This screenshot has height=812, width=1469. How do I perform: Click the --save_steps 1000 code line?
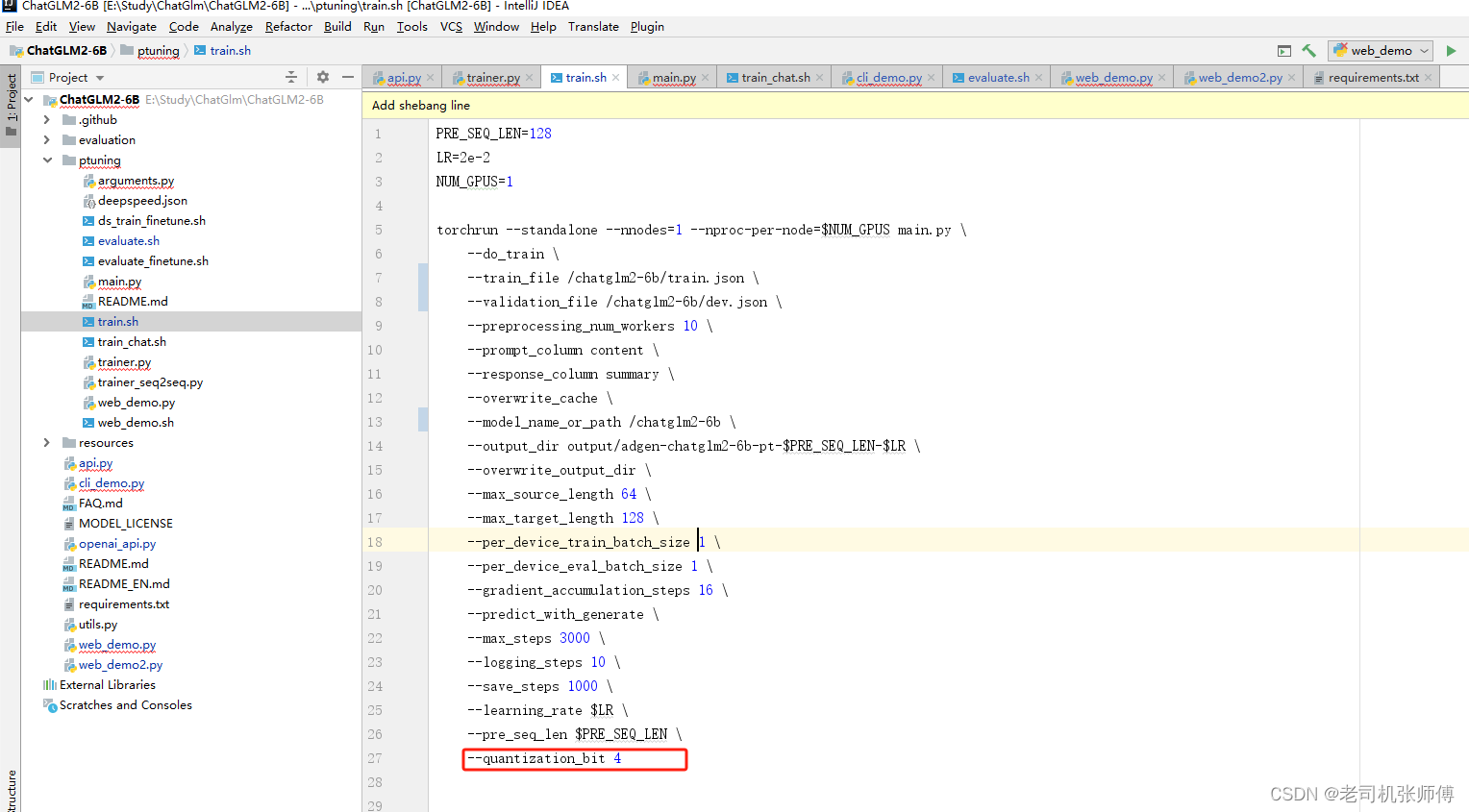pos(540,686)
